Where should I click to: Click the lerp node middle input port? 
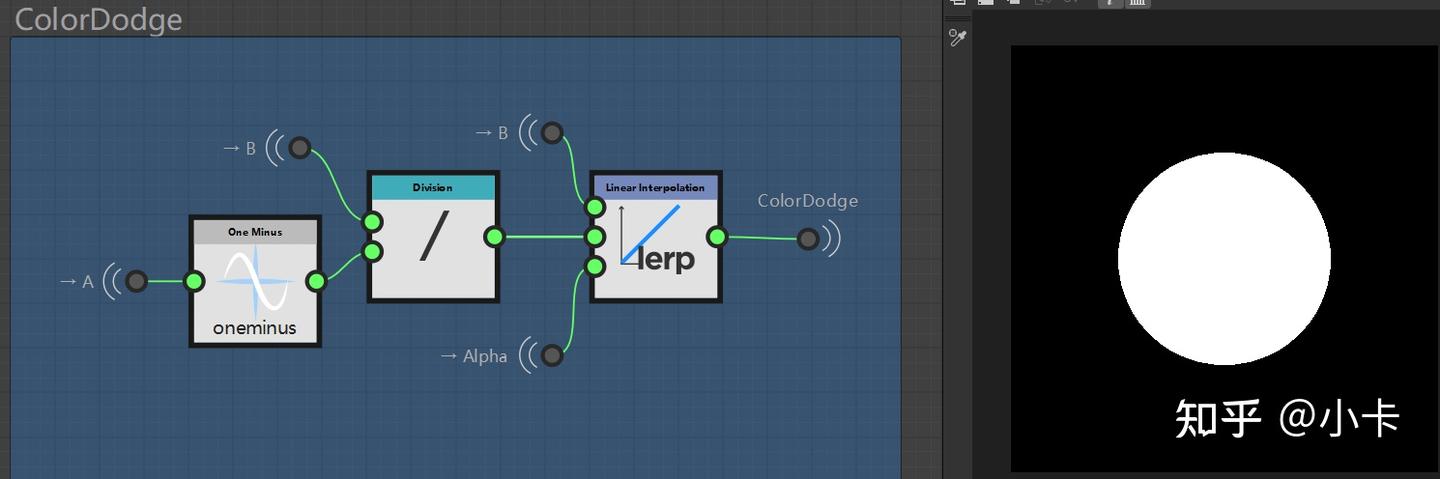[x=595, y=236]
